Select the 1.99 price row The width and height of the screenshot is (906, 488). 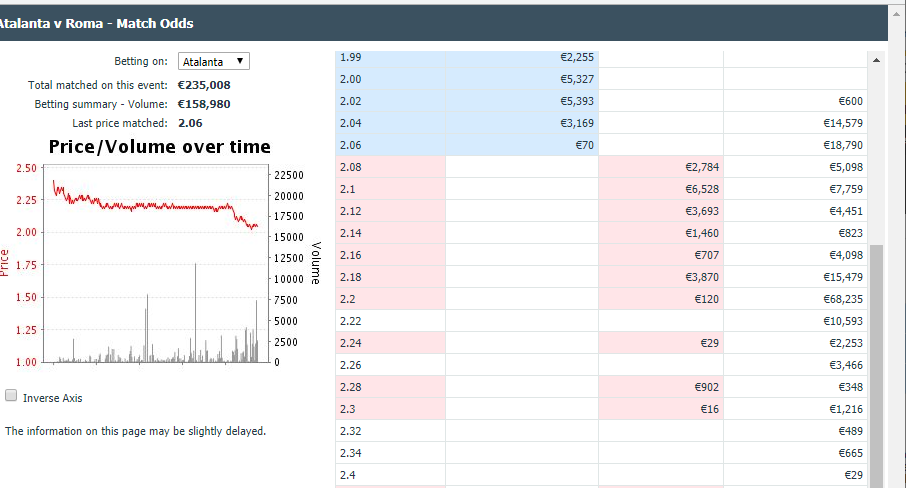pos(601,57)
